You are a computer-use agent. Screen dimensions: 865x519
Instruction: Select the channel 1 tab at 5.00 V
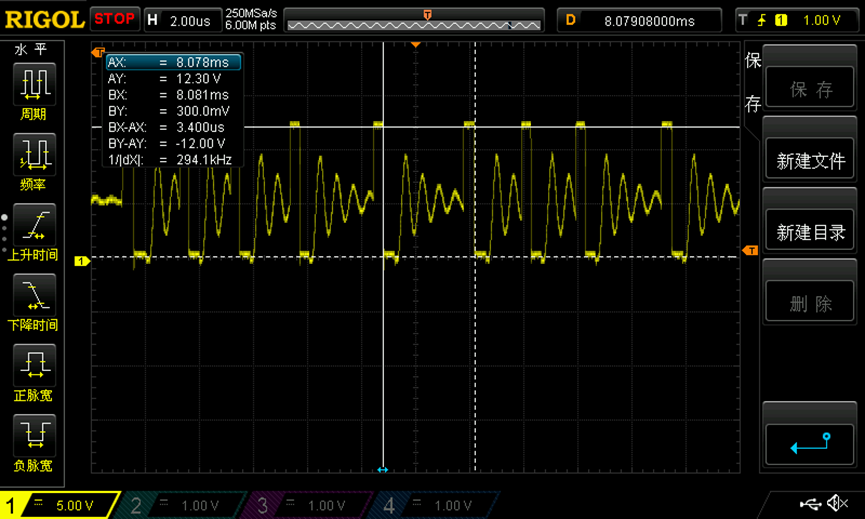(x=59, y=505)
